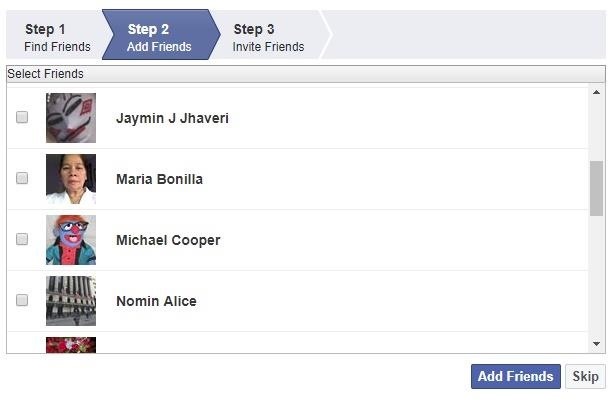Tick the checkbox next to Jaymin J Jhaveri
Viewport: 615px width, 403px height.
pyautogui.click(x=22, y=117)
